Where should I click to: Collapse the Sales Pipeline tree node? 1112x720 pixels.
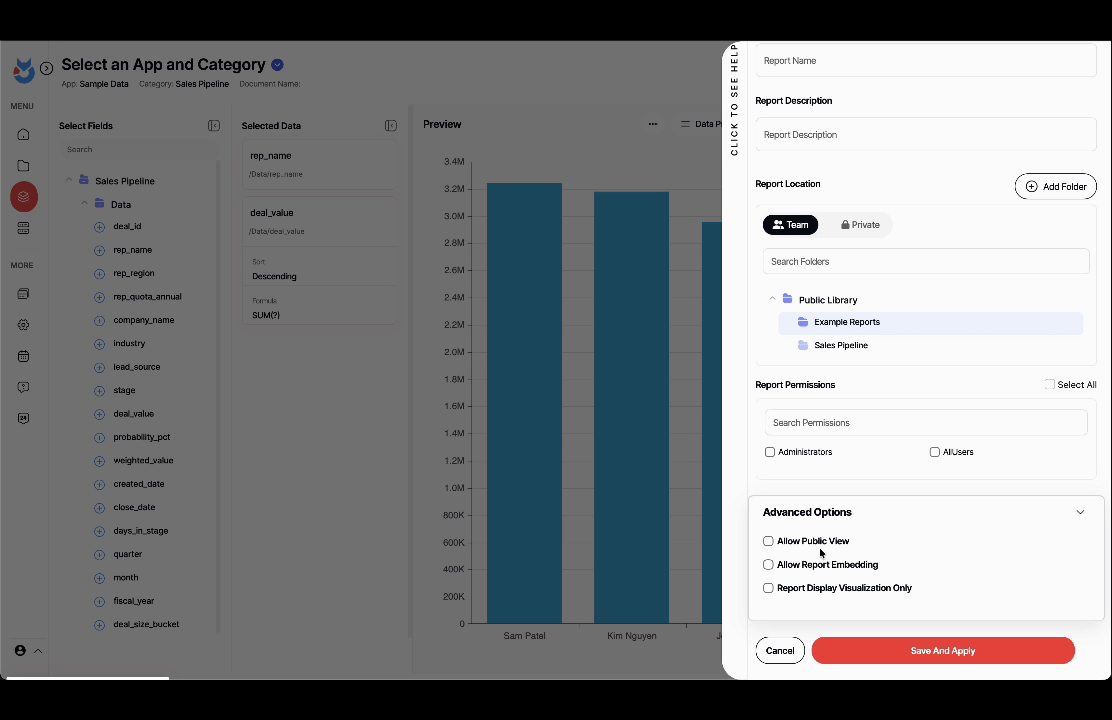click(69, 181)
